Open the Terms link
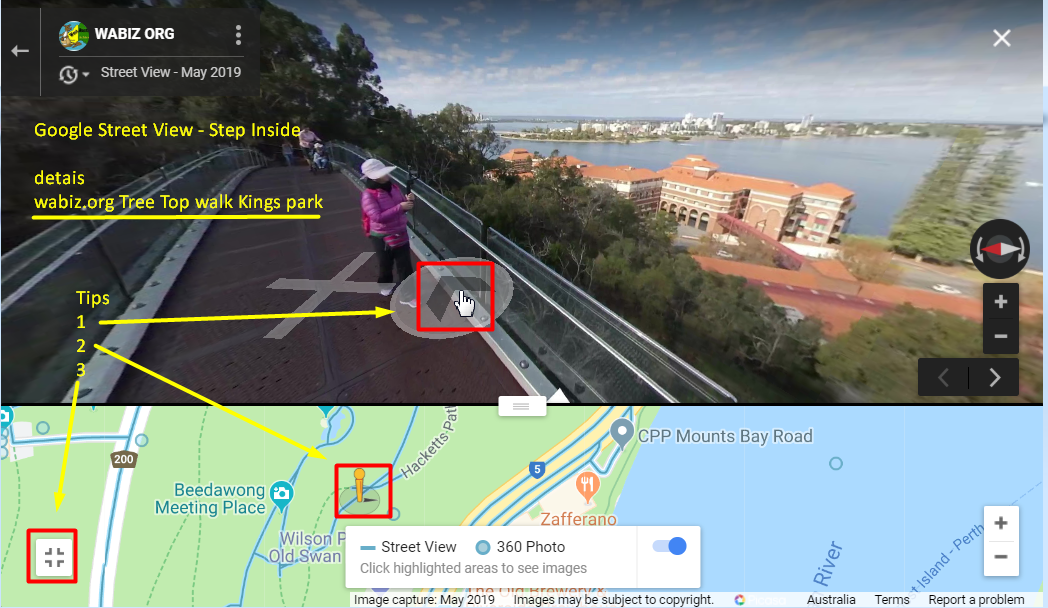The width and height of the screenshot is (1048, 608). click(892, 599)
